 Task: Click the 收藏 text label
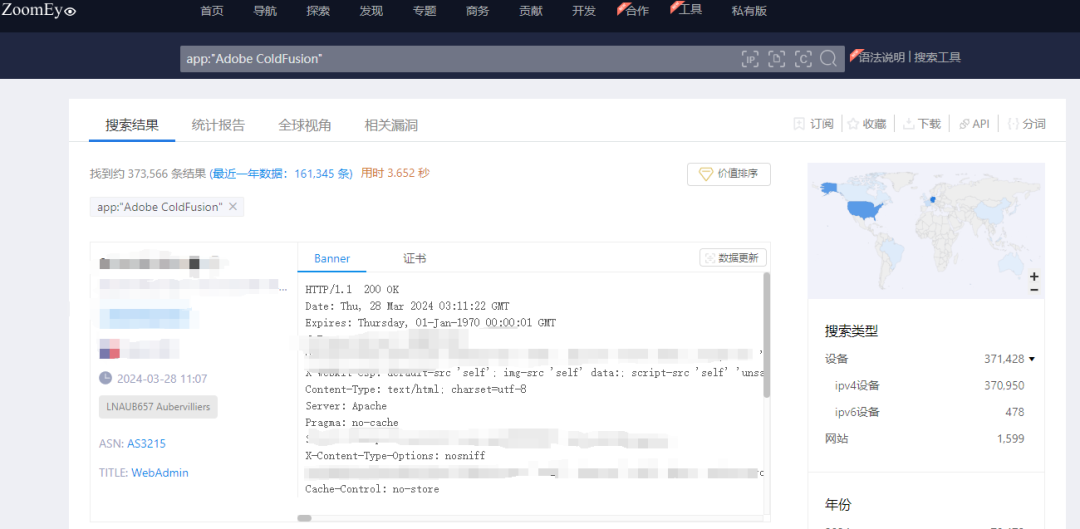875,124
